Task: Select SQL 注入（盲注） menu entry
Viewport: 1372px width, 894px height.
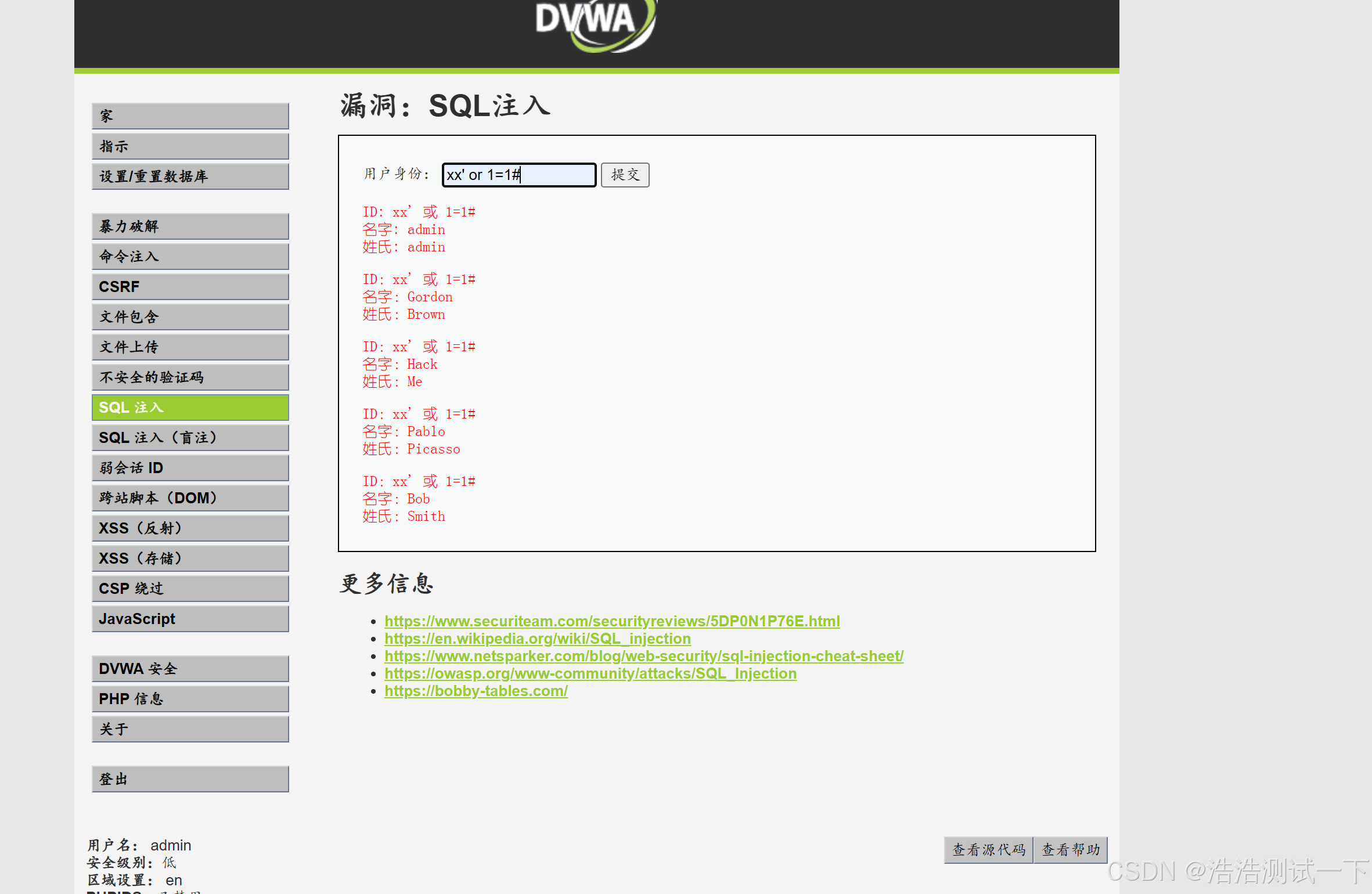Action: pyautogui.click(x=190, y=438)
